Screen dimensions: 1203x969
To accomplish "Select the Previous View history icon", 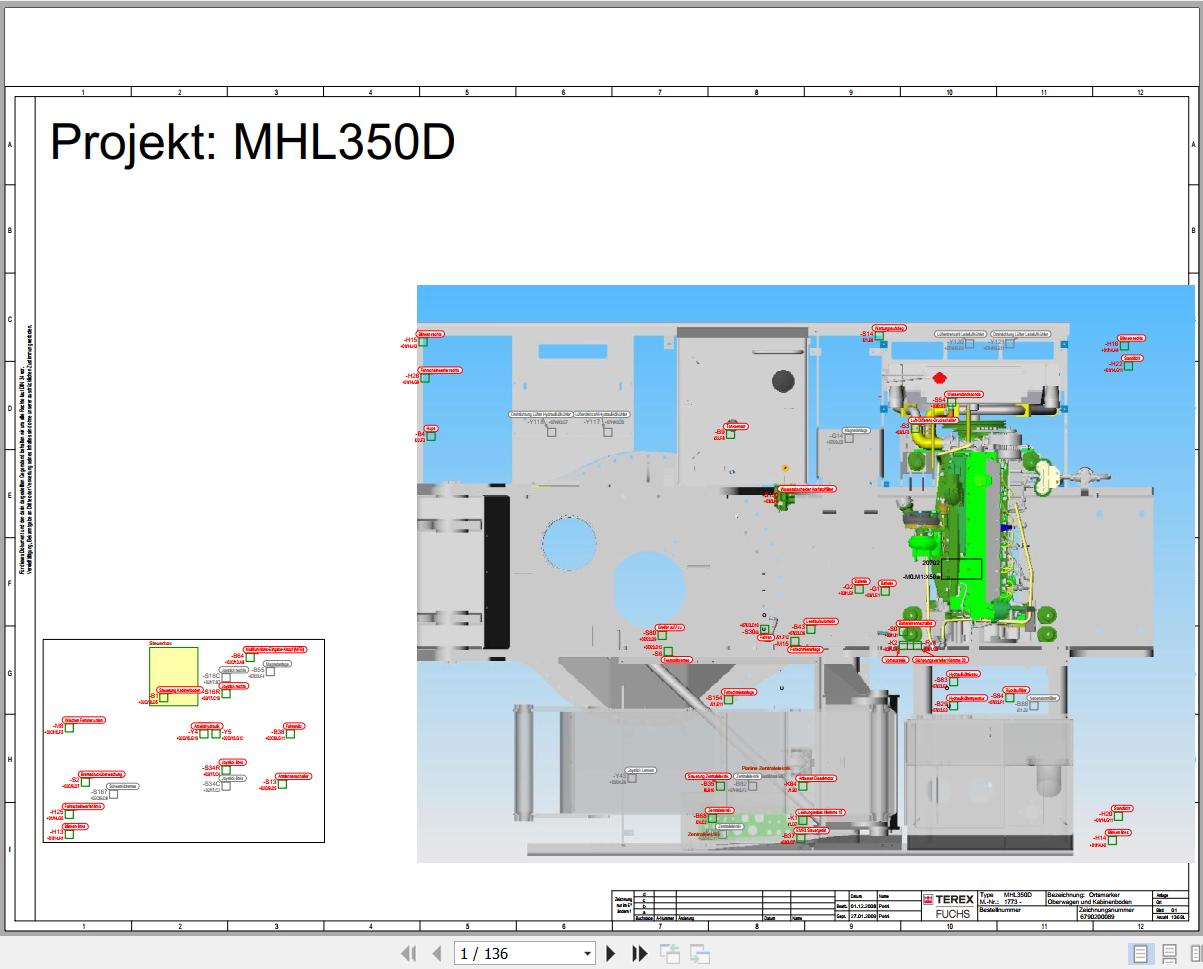I will tap(670, 953).
